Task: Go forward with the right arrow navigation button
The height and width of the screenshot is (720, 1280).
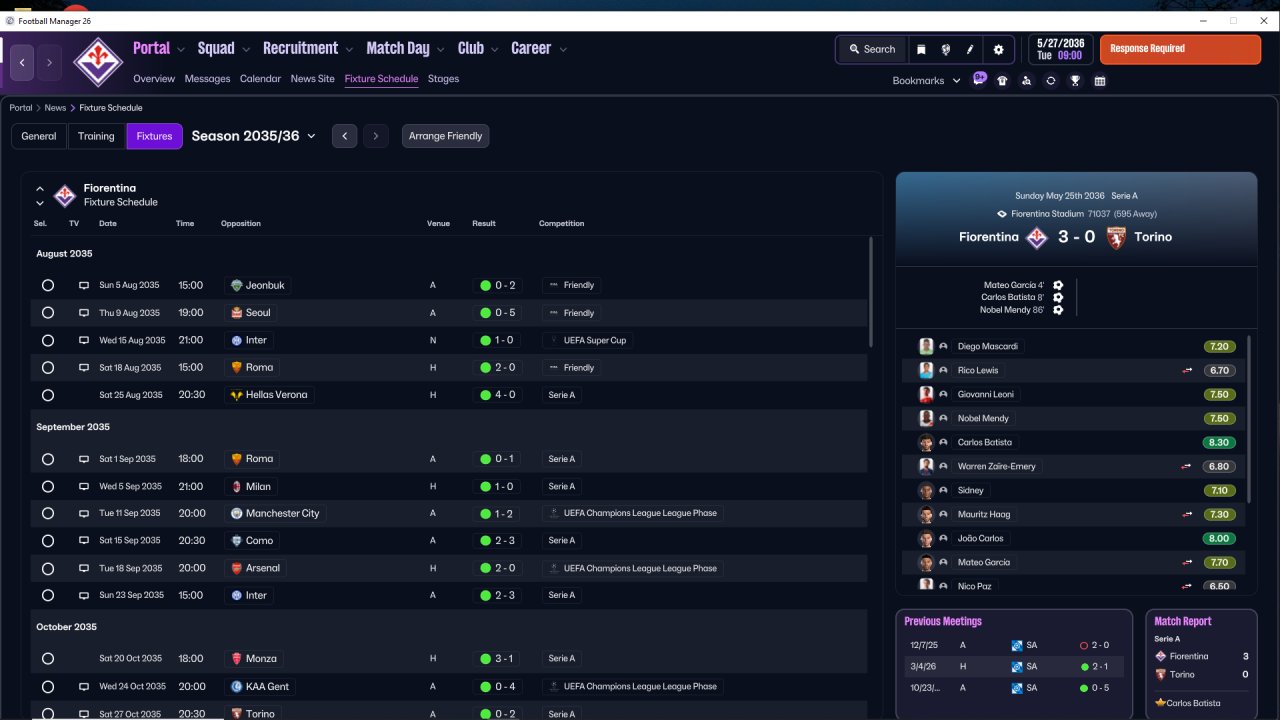Action: pyautogui.click(x=49, y=62)
